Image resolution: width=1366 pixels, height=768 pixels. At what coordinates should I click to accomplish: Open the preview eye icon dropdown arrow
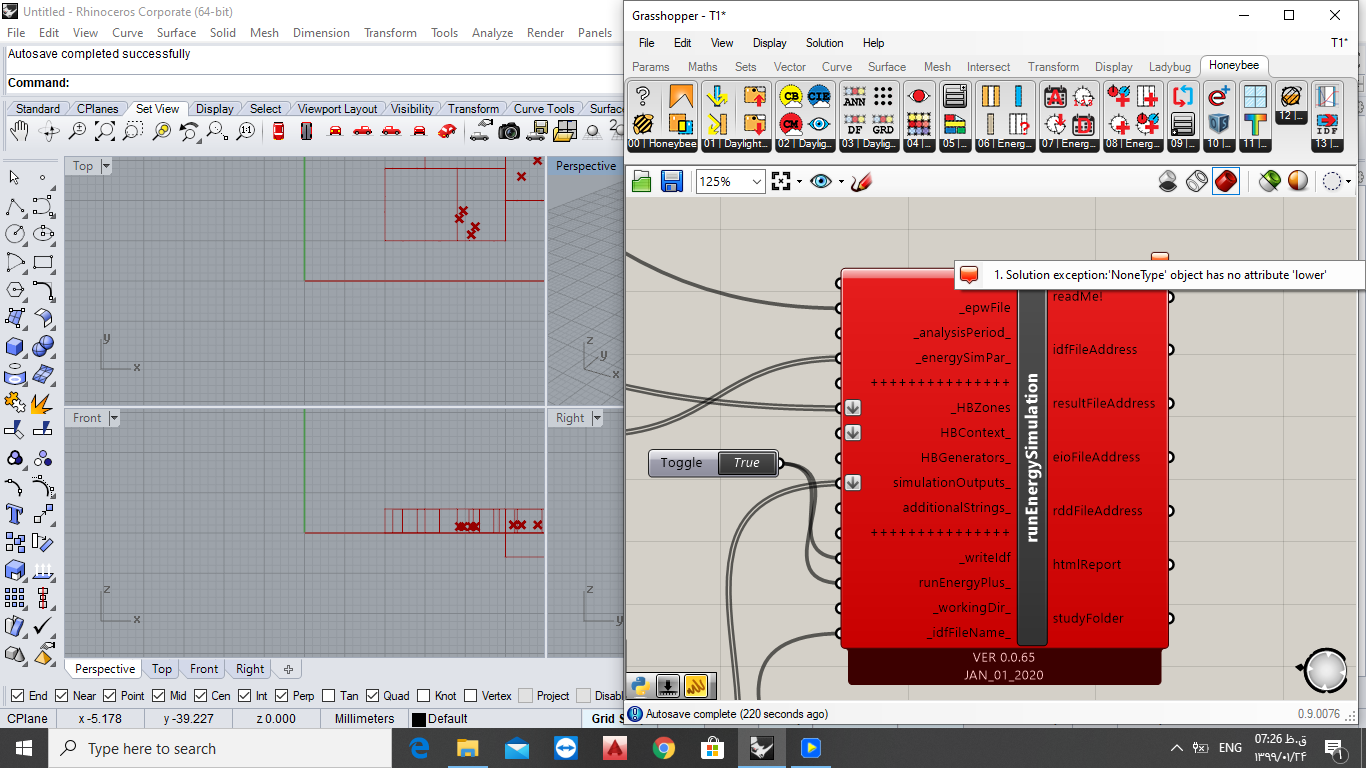(841, 181)
